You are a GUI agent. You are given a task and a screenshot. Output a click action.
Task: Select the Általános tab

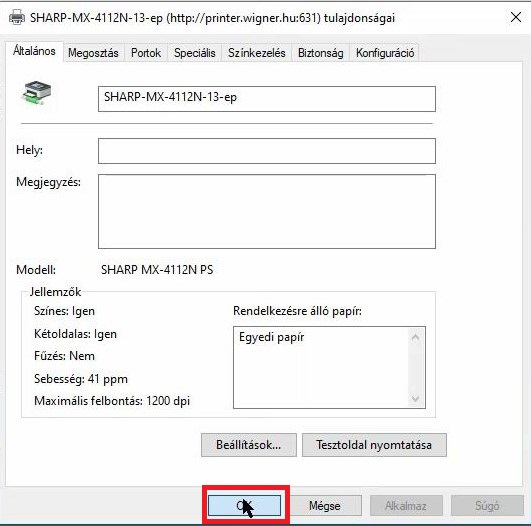click(x=34, y=51)
